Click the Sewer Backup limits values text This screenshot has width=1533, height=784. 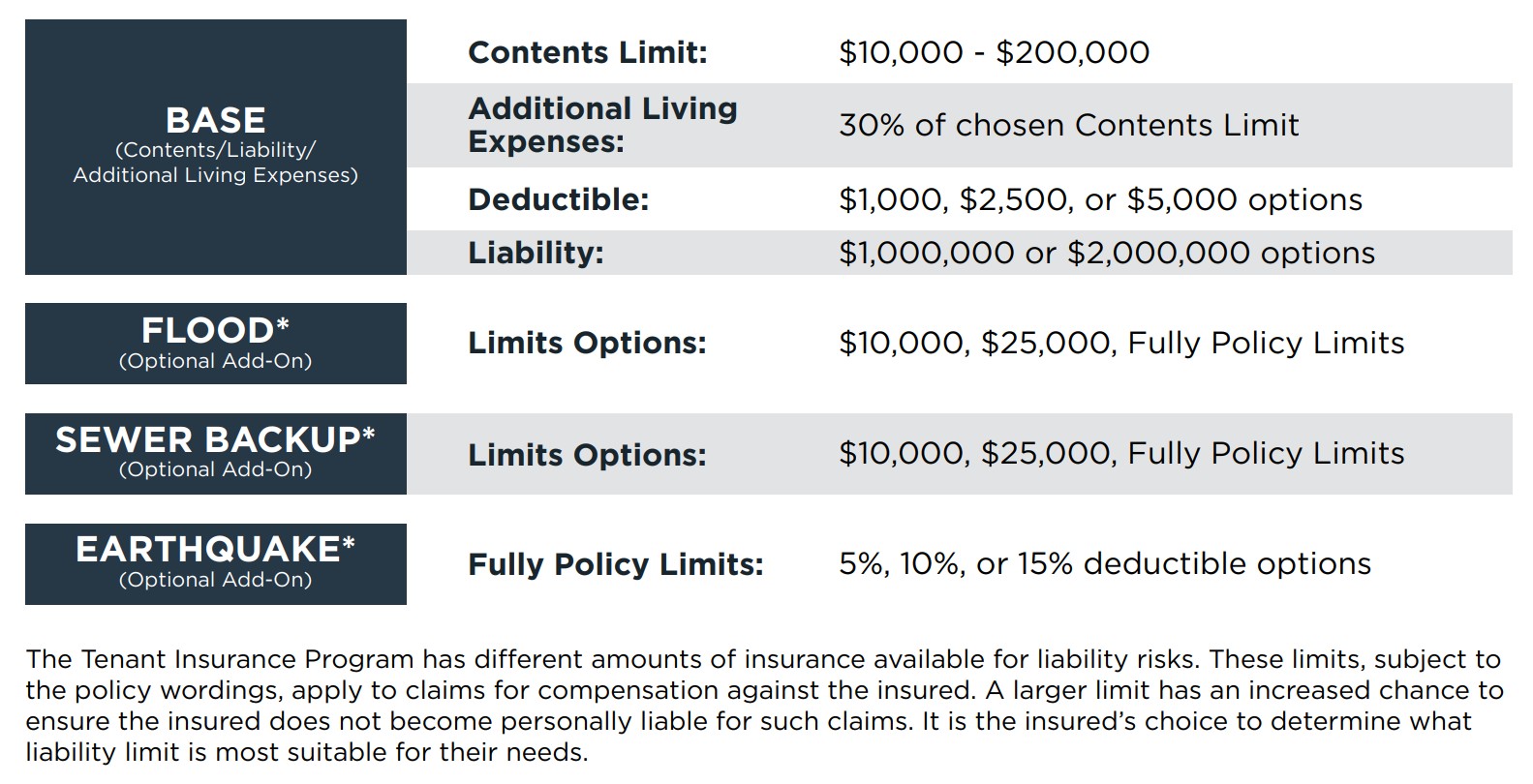click(x=1121, y=453)
